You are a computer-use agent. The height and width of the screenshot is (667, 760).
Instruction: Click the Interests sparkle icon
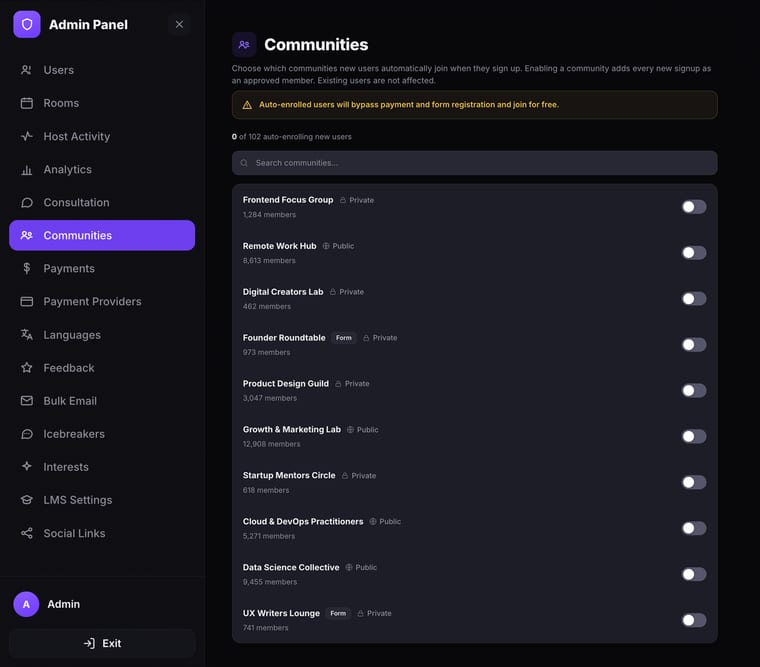[27, 466]
